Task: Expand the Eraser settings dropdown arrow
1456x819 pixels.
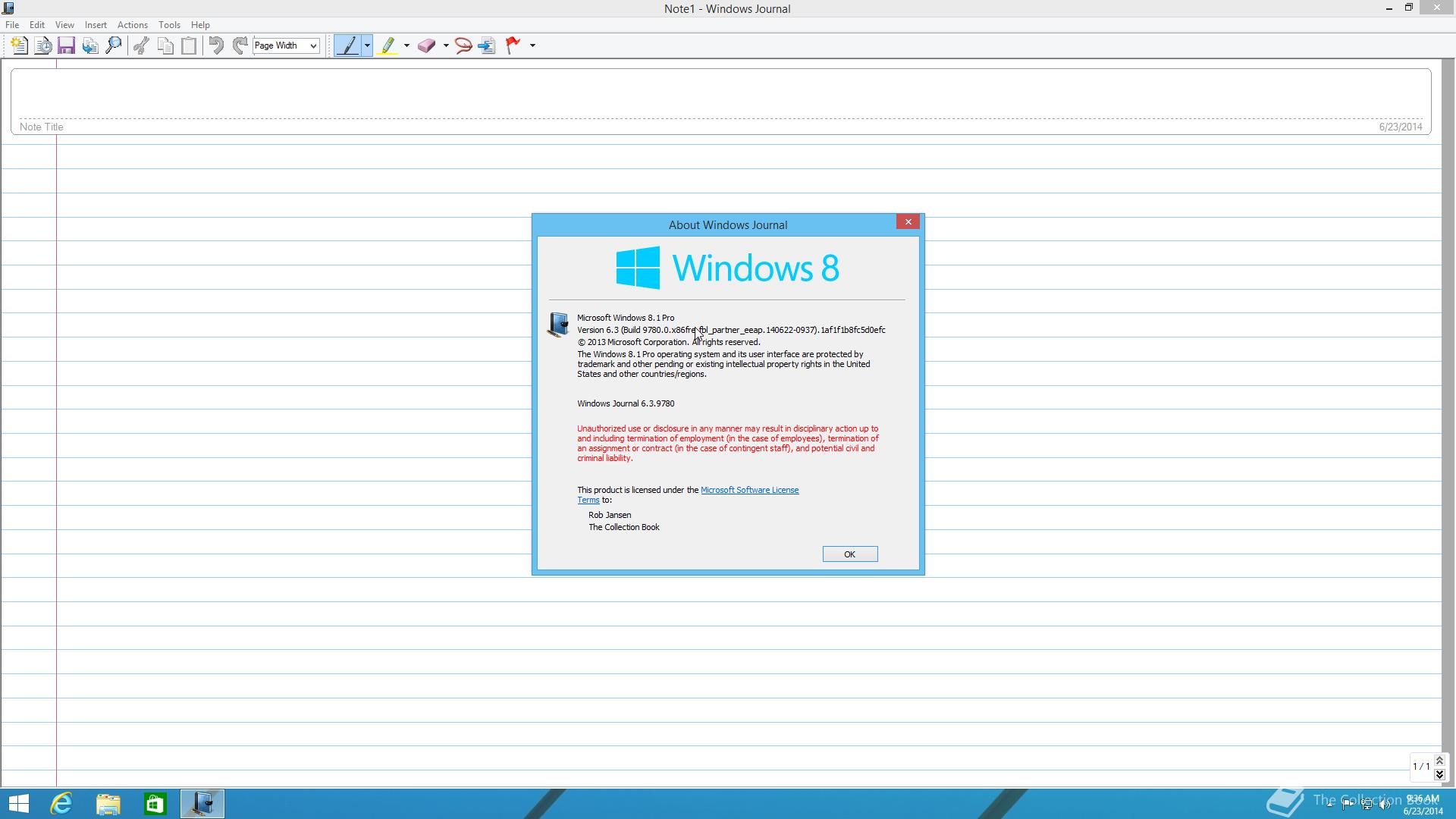Action: (446, 45)
